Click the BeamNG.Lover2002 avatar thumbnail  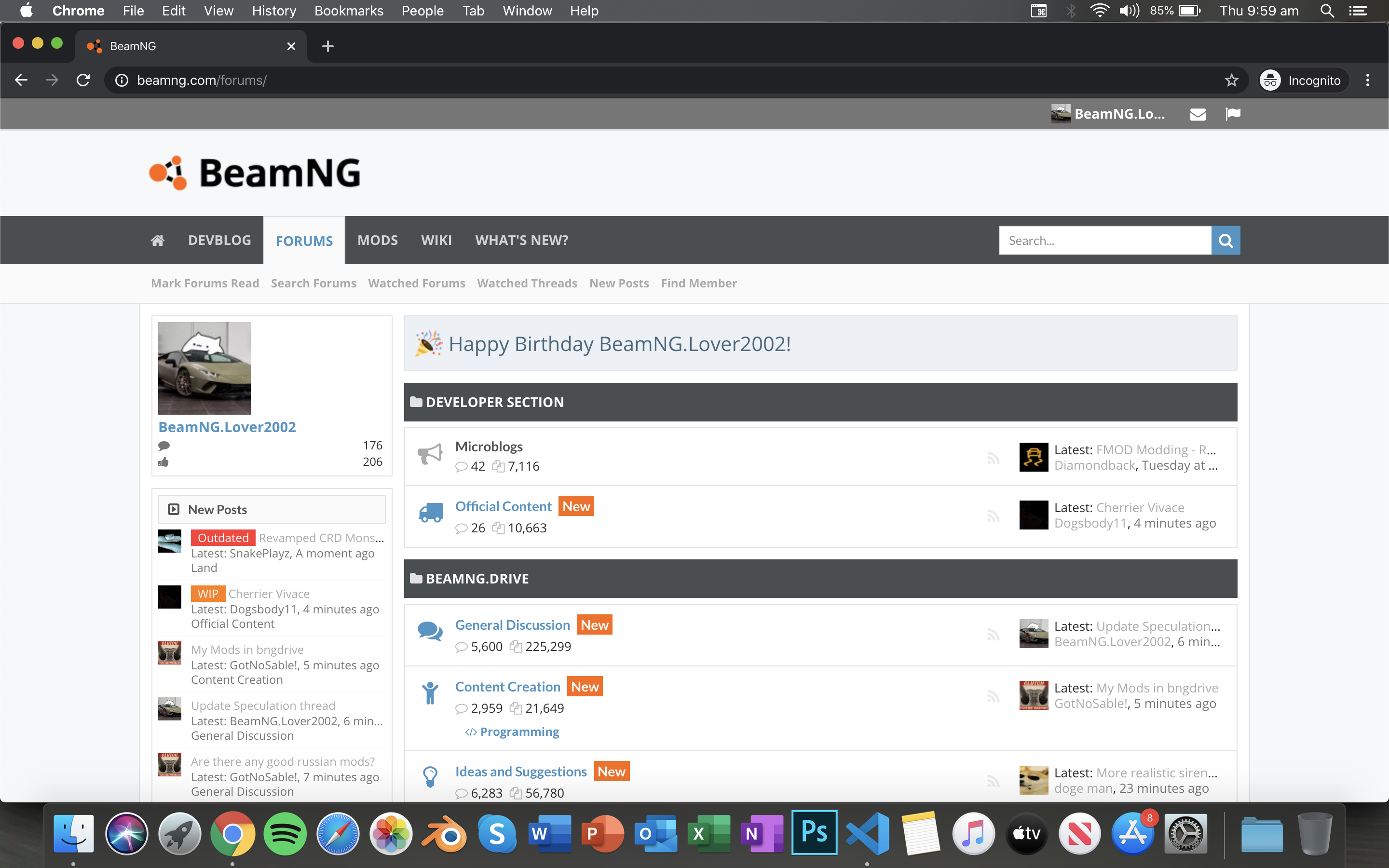204,368
